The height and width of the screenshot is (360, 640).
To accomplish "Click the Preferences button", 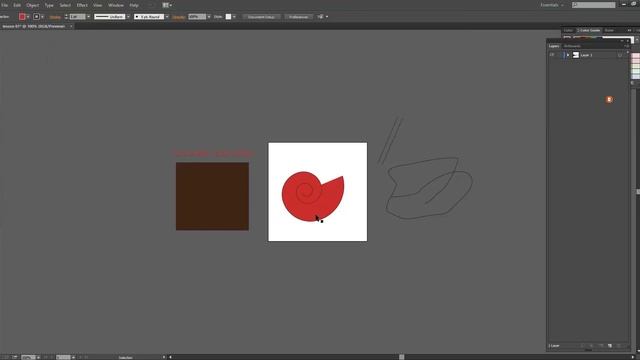I will pos(298,17).
